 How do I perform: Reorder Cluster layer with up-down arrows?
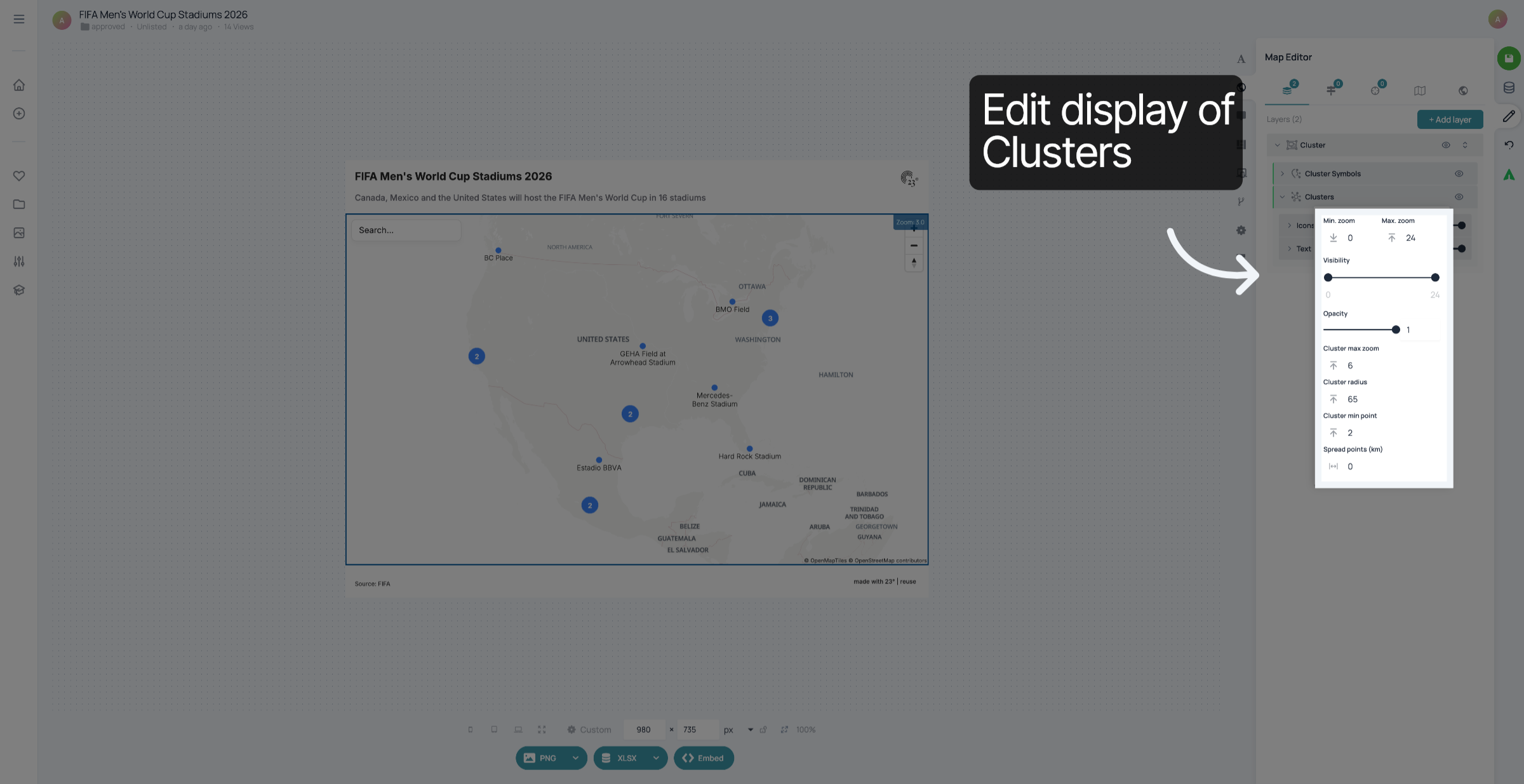pos(1465,145)
